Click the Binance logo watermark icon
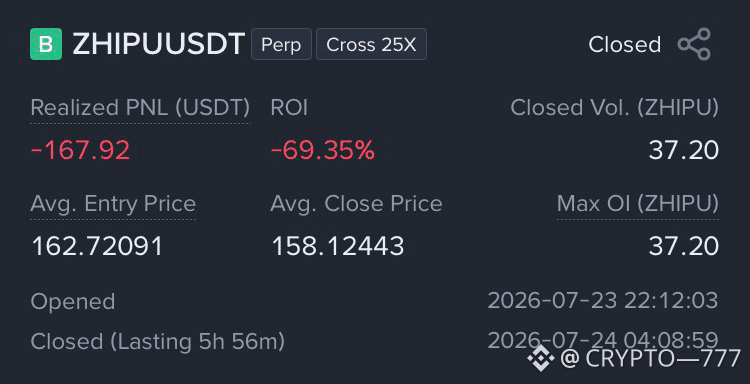 (541, 357)
